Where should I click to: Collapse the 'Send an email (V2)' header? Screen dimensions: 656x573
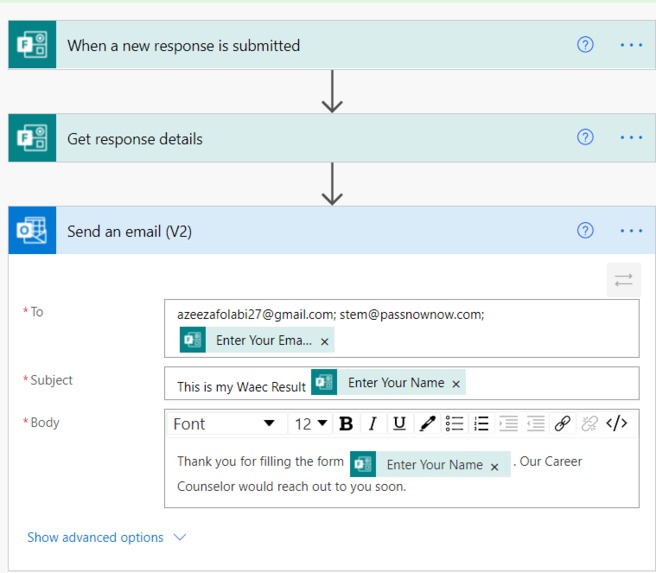click(332, 230)
